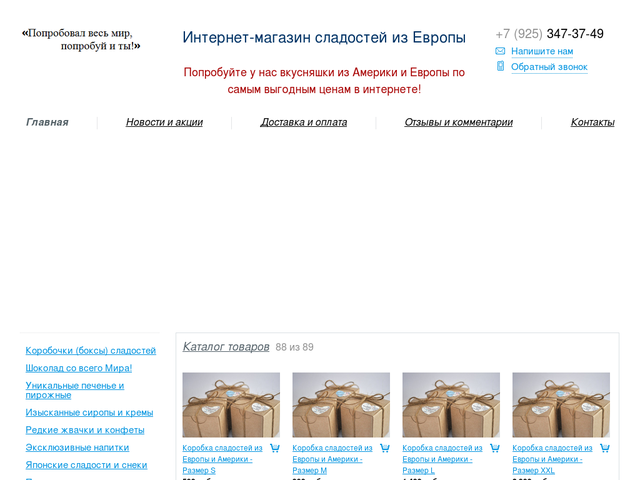Image resolution: width=640 pixels, height=480 pixels.
Task: Add Размер L box to cart
Action: coord(495,448)
